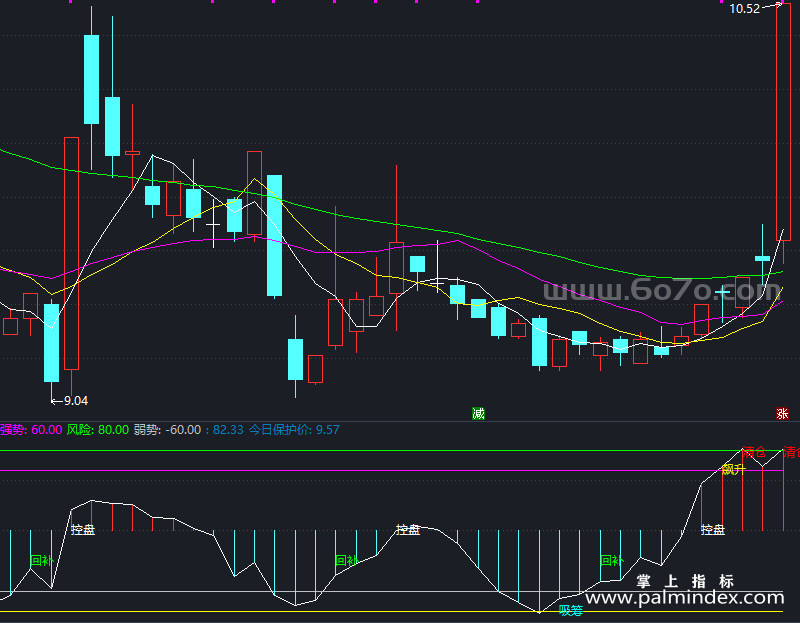This screenshot has width=800, height=623.
Task: Click the 9.04 low price label
Action: point(76,401)
